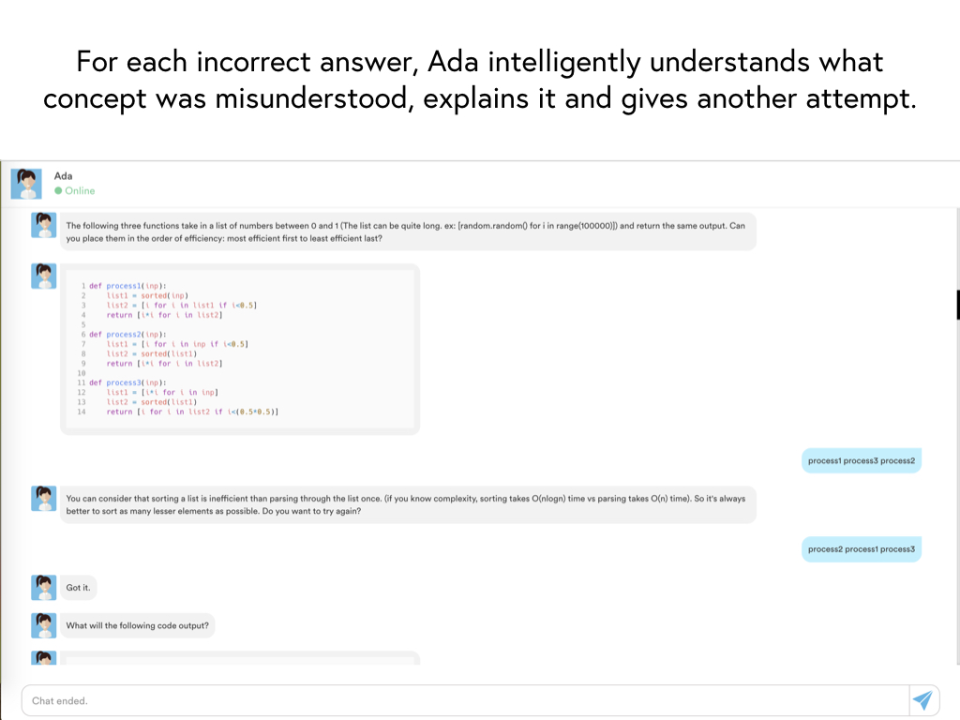This screenshot has height=720, width=960.
Task: Click the green Online status dot
Action: pyautogui.click(x=58, y=190)
